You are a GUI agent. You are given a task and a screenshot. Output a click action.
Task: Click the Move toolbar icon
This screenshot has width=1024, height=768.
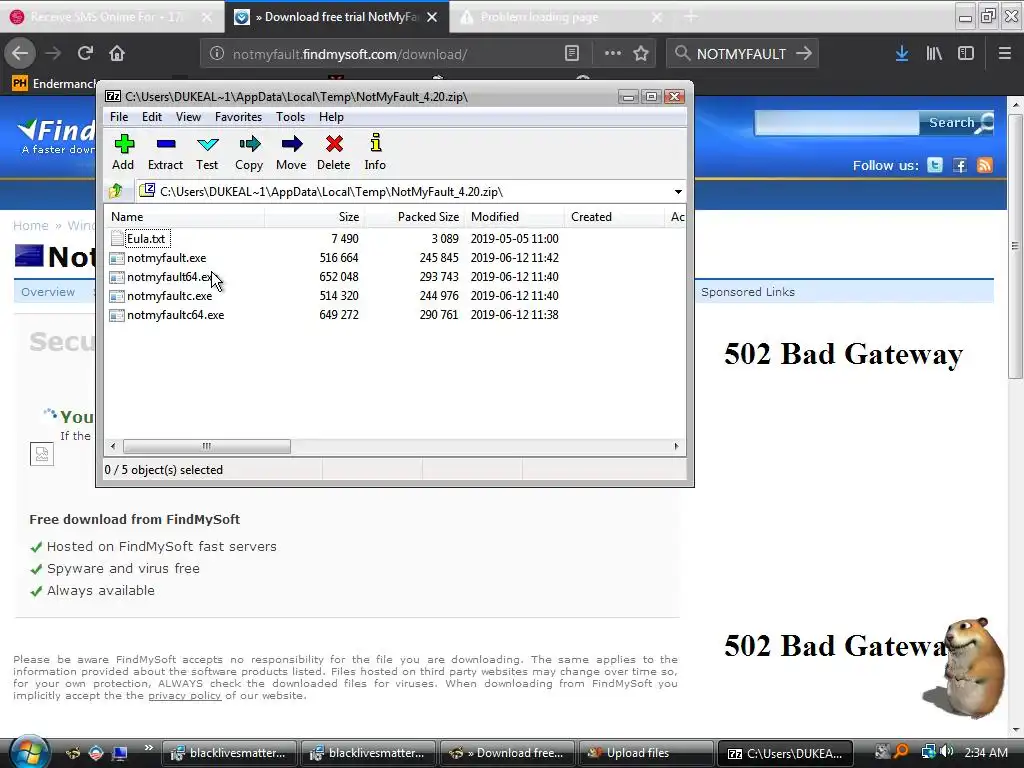(x=291, y=153)
